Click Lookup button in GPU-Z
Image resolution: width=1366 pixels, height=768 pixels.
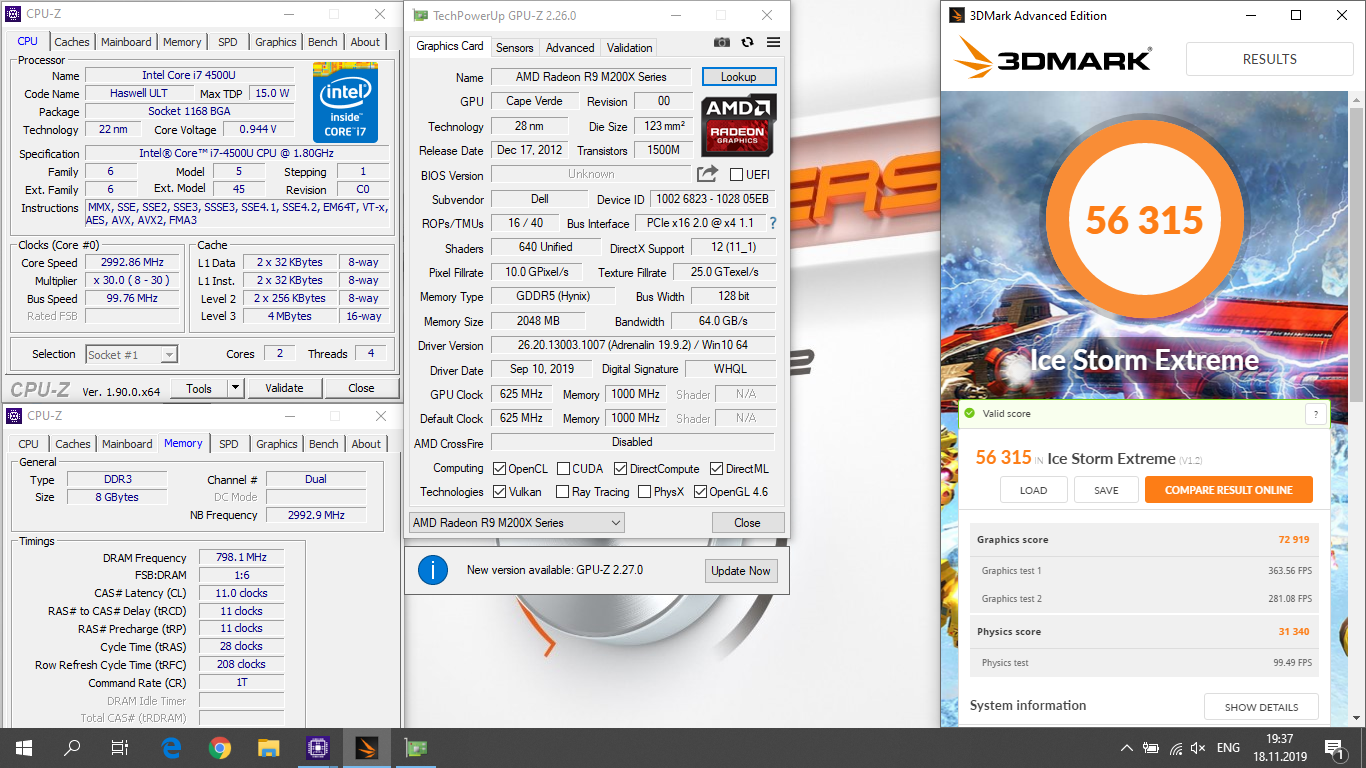(x=739, y=77)
